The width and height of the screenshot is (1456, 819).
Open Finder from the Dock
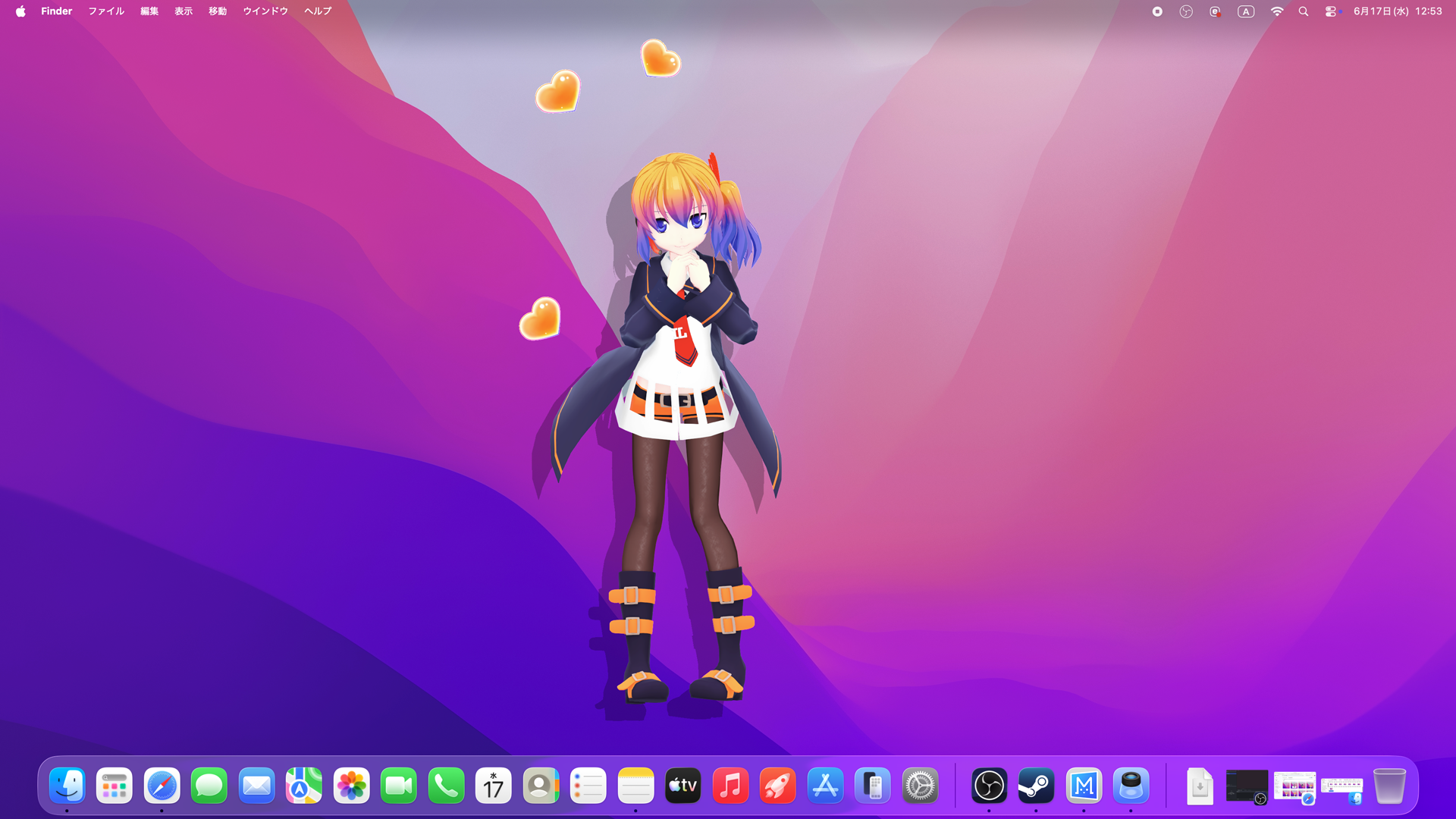(x=67, y=786)
